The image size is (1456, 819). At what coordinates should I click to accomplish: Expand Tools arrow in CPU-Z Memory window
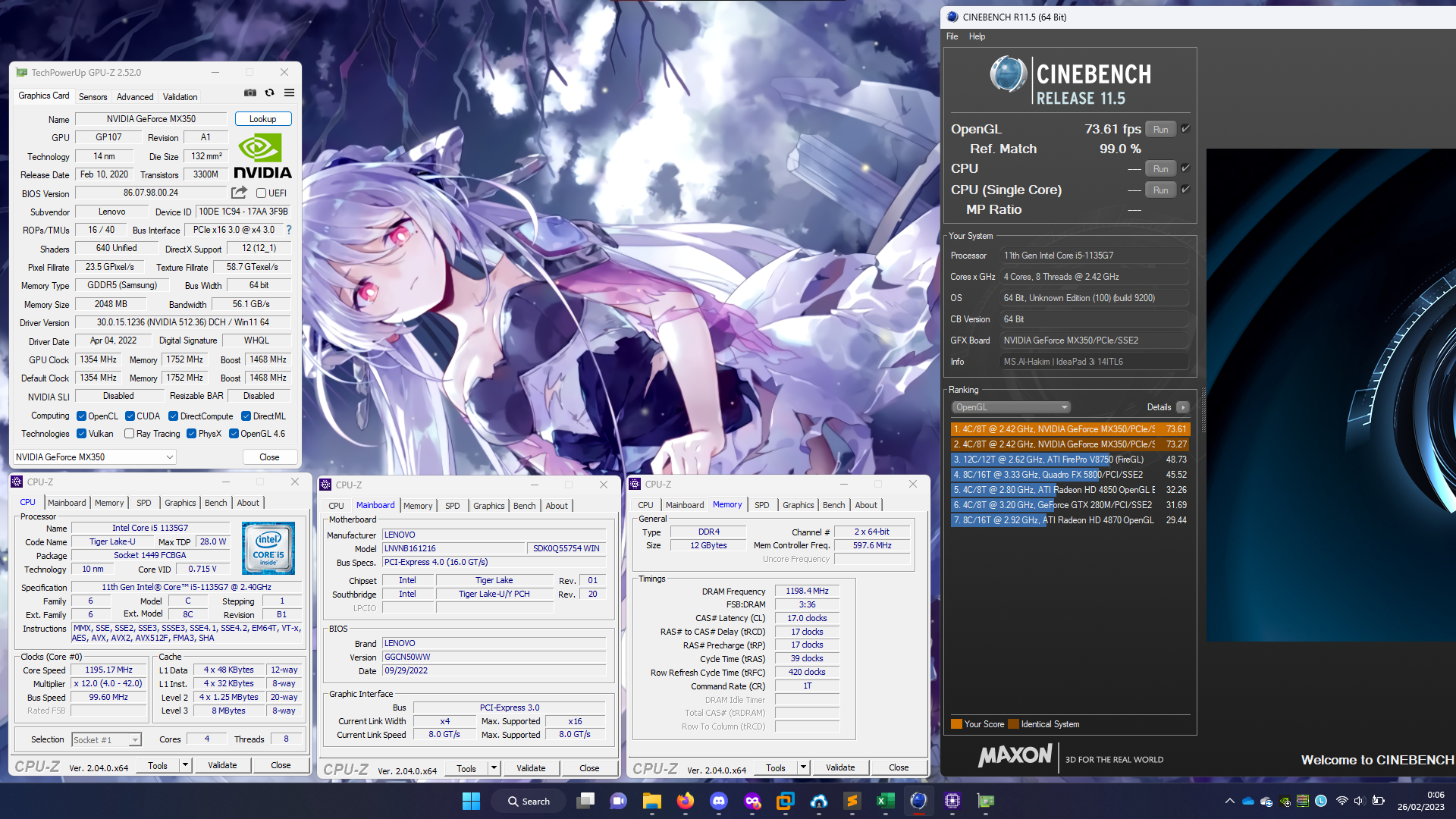click(803, 768)
